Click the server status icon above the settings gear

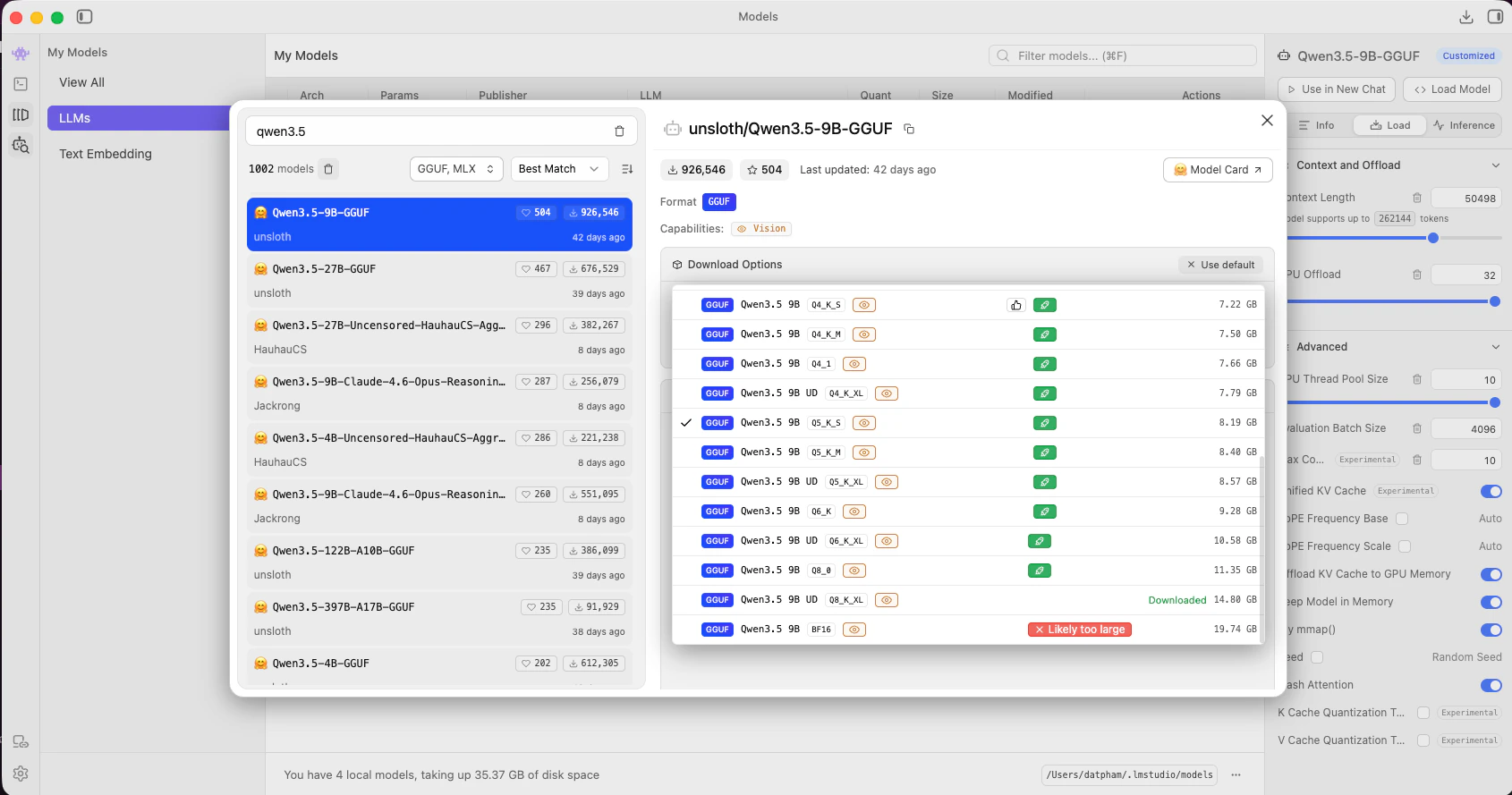tap(21, 742)
